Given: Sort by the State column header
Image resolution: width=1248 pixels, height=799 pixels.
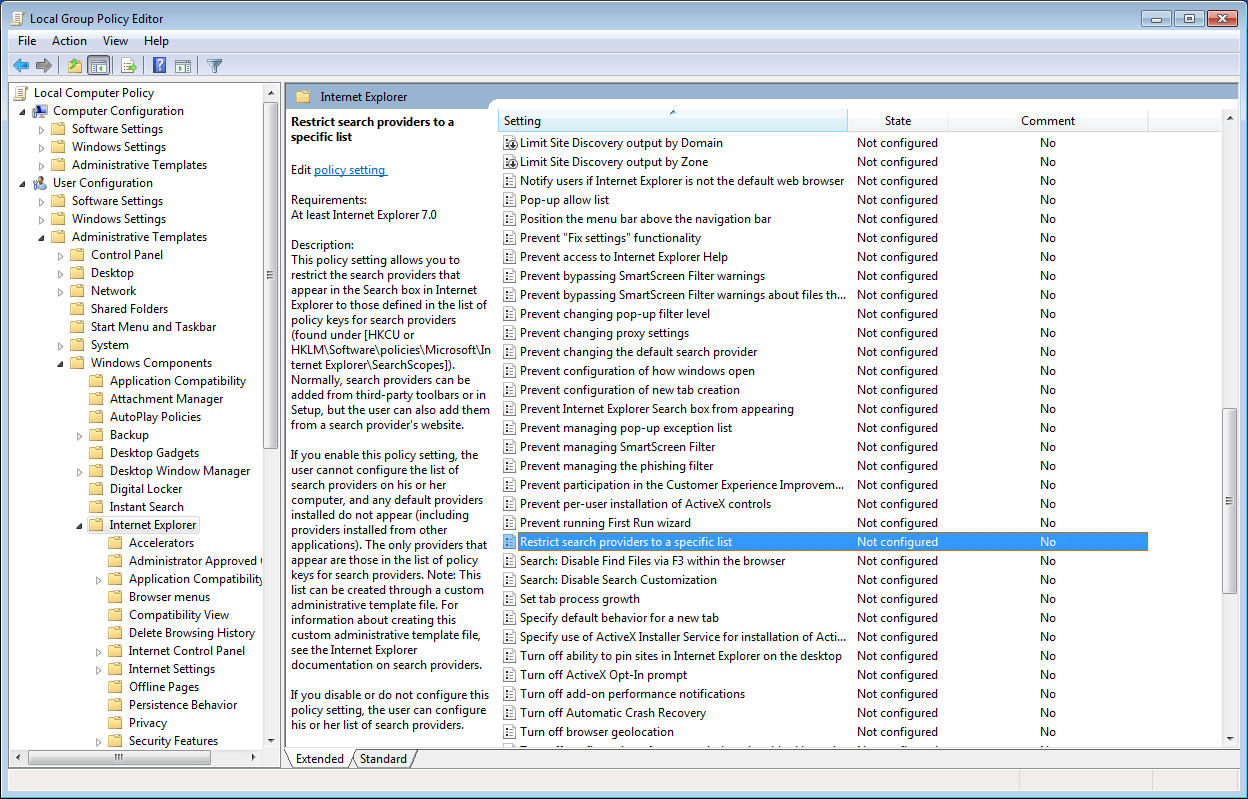Looking at the screenshot, I should [x=897, y=121].
